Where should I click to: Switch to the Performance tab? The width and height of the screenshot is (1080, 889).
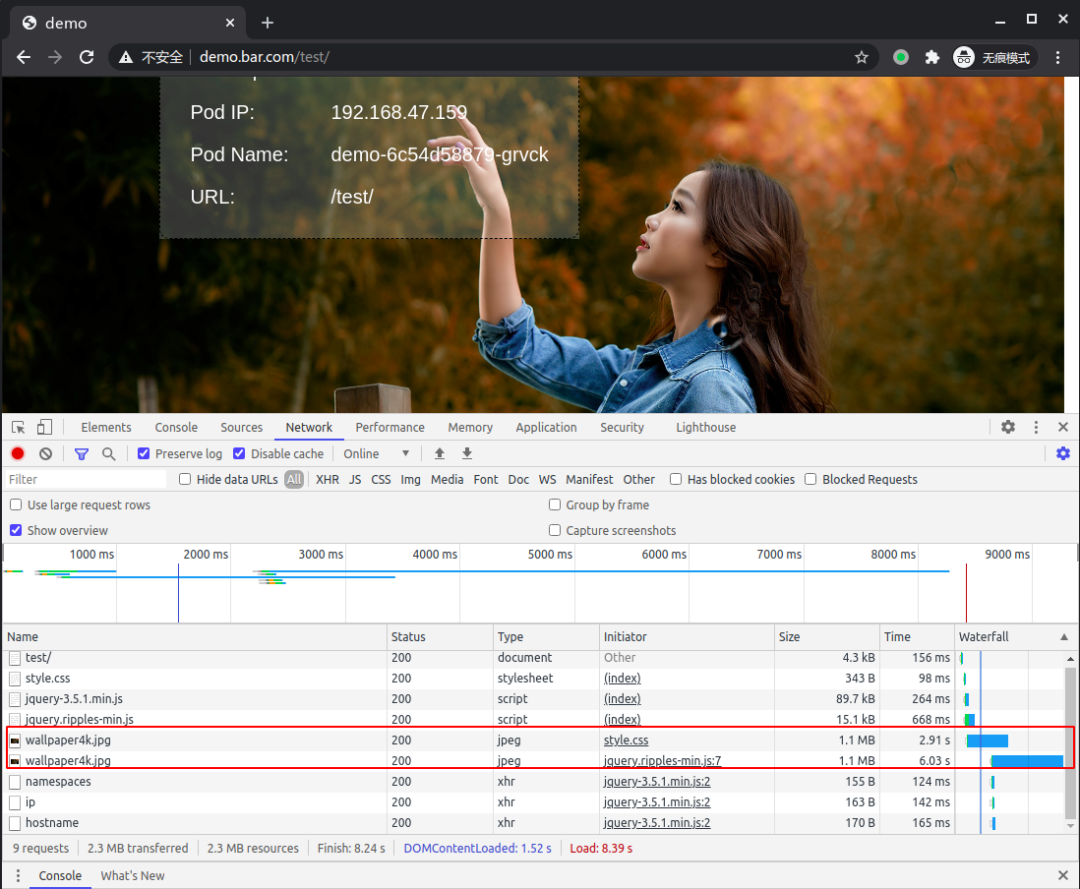click(x=390, y=427)
